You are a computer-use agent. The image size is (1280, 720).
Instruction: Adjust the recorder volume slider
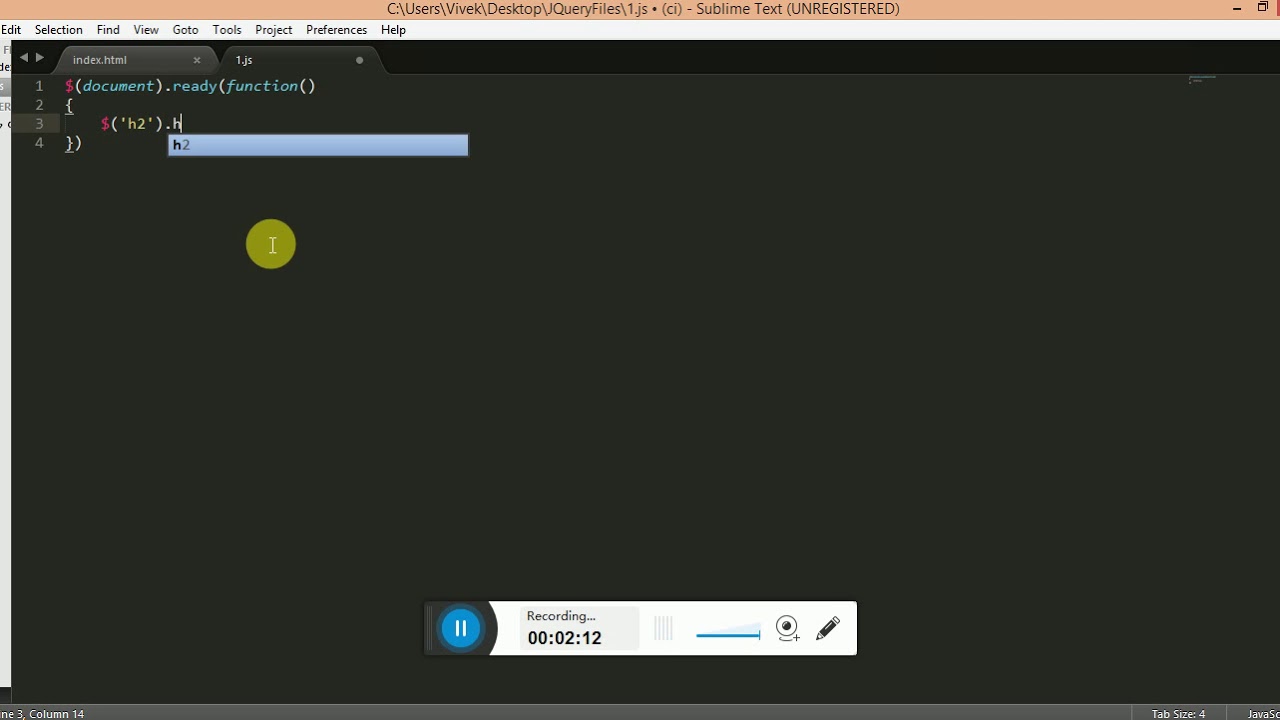tap(728, 634)
